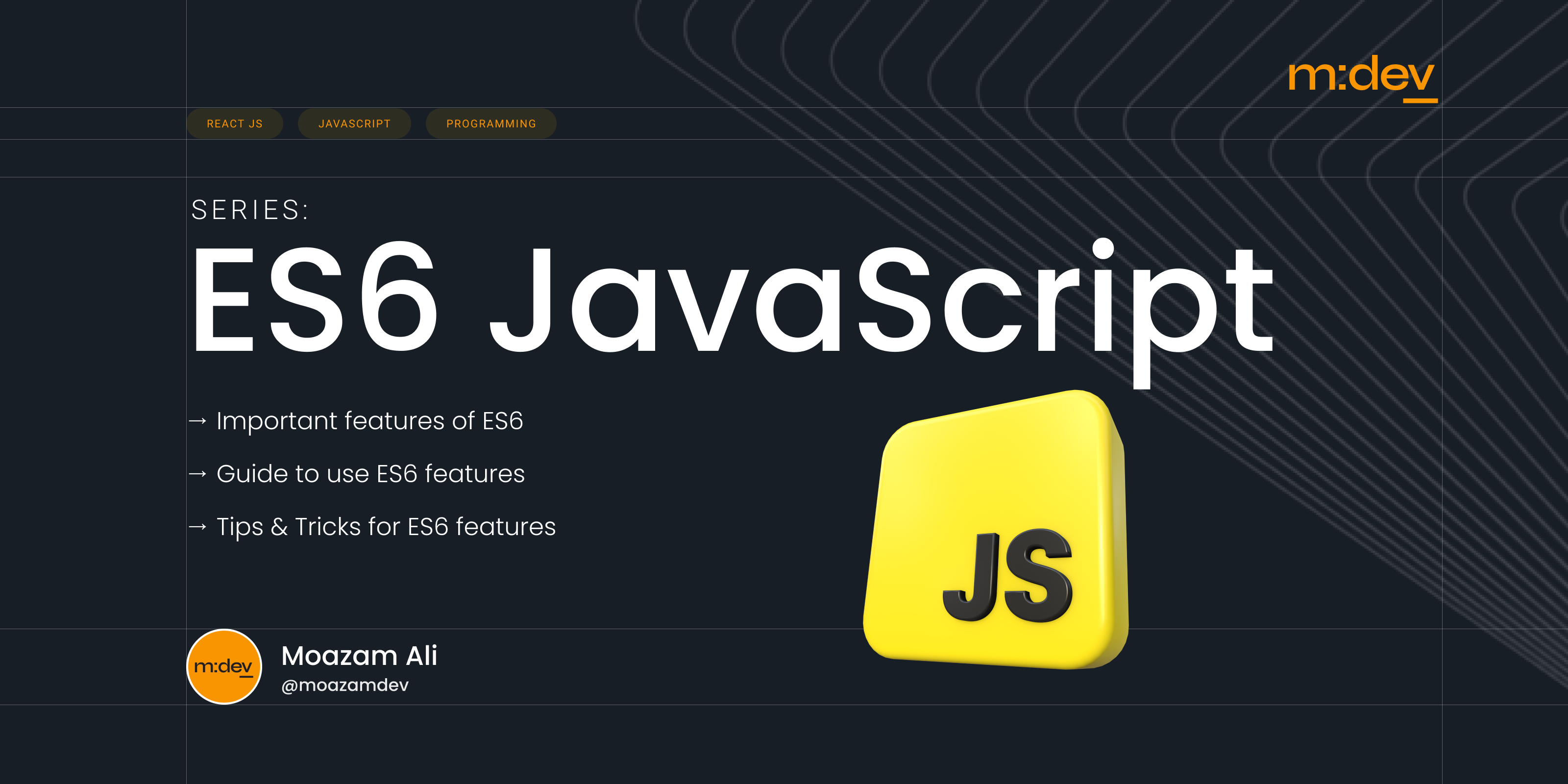Select the PROGRAMMING tag pill
This screenshot has height=784, width=1568.
tap(491, 123)
